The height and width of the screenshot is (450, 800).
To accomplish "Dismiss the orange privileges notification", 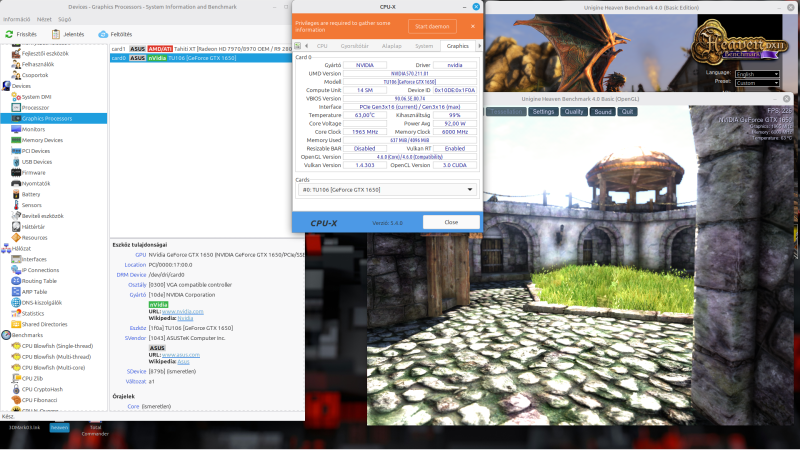I will (472, 27).
